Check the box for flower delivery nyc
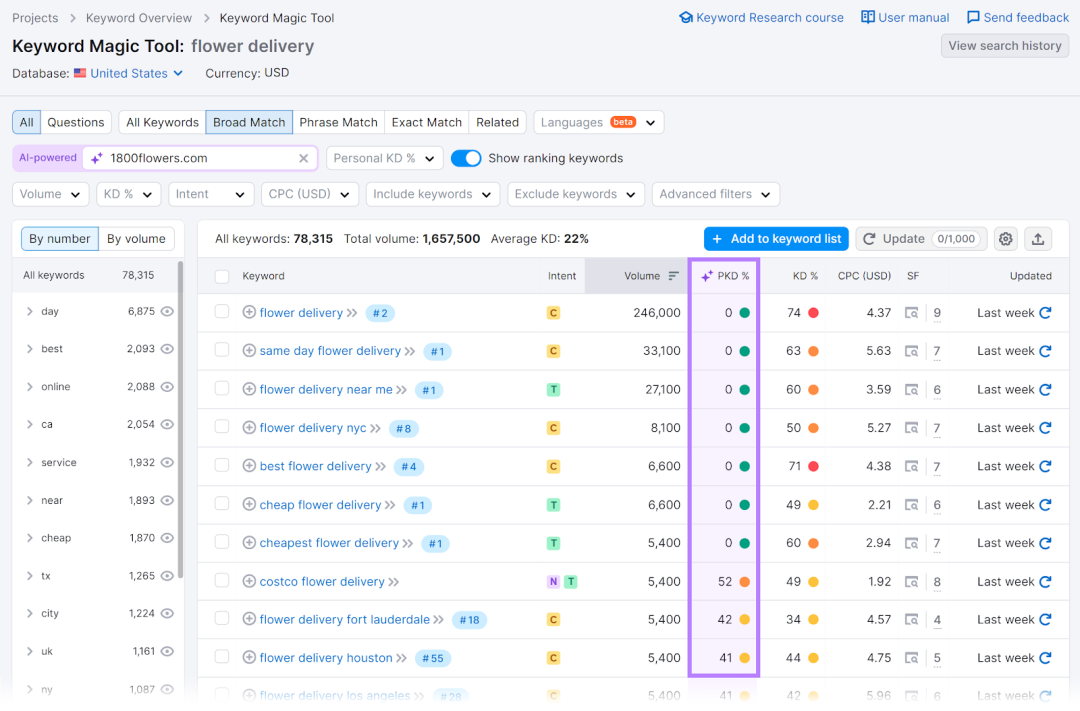The width and height of the screenshot is (1080, 711). (222, 427)
